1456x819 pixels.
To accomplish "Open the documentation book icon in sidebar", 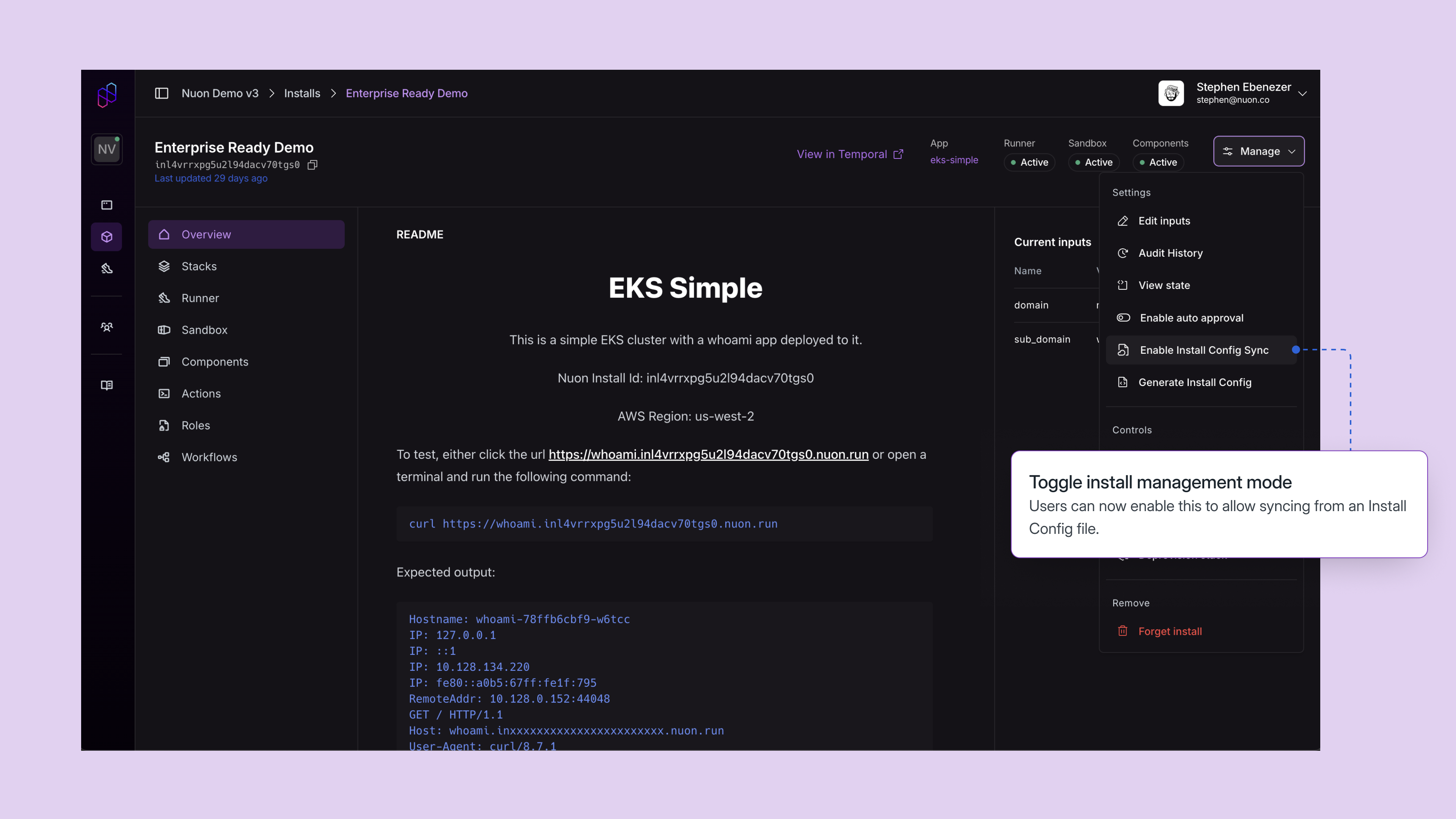I will [107, 385].
